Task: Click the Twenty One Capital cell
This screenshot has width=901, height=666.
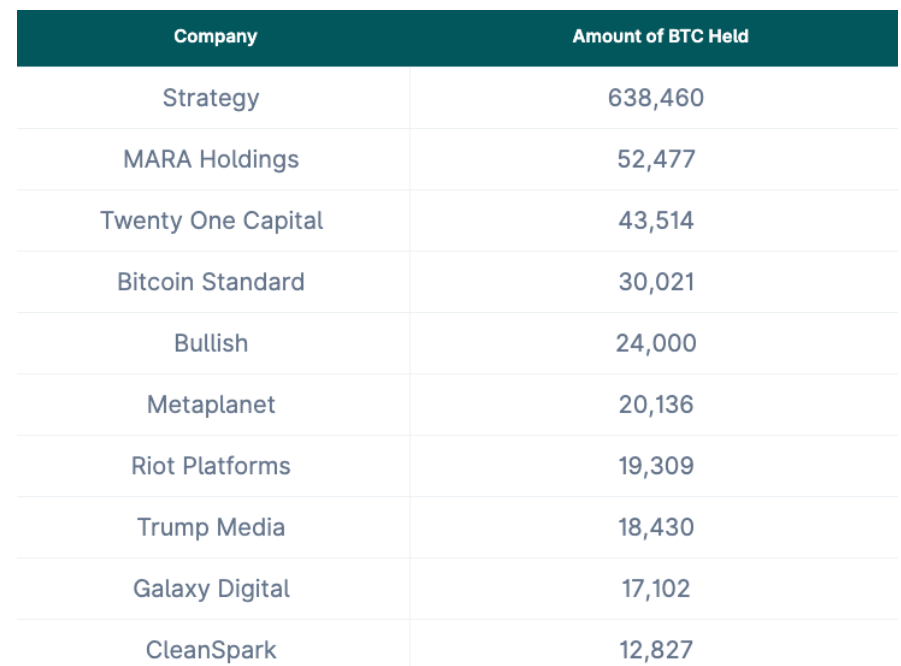Action: coord(211,221)
